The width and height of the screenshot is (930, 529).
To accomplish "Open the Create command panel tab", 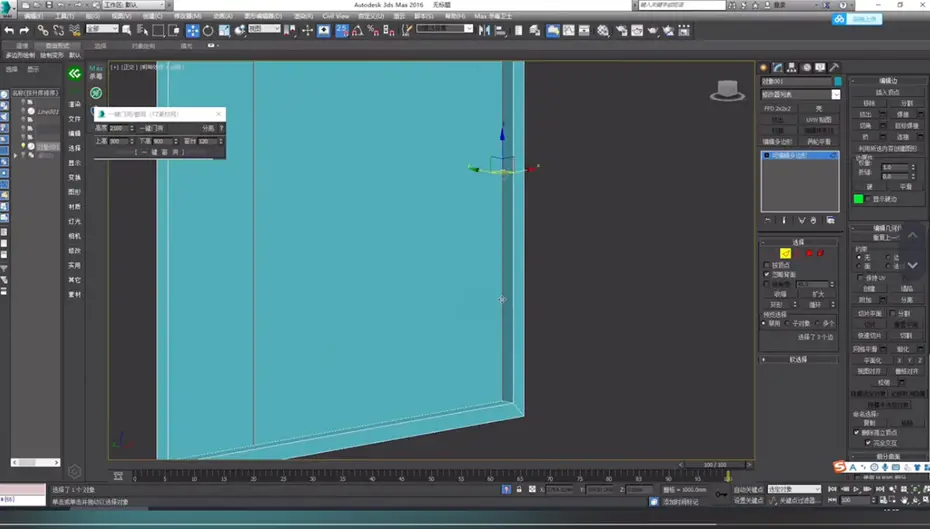I will pyautogui.click(x=764, y=68).
